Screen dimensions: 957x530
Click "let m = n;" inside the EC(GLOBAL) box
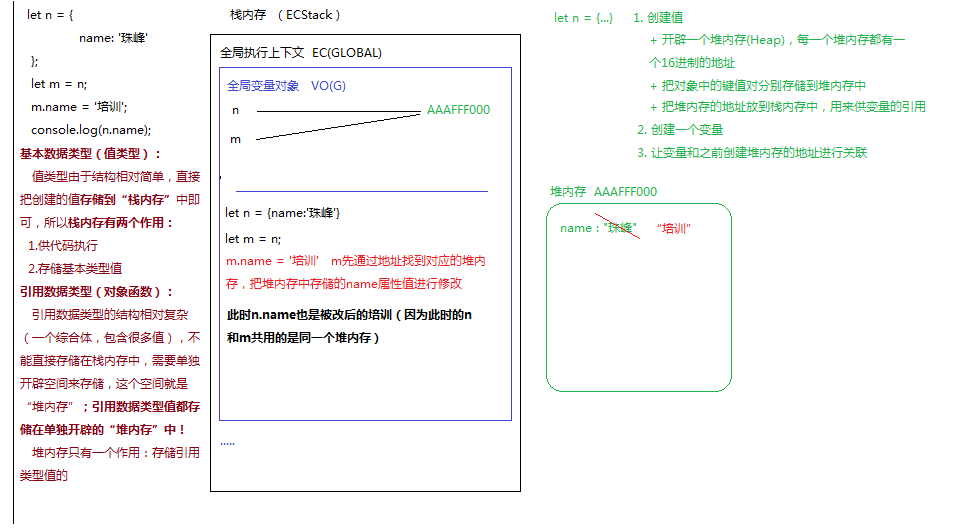[x=253, y=239]
